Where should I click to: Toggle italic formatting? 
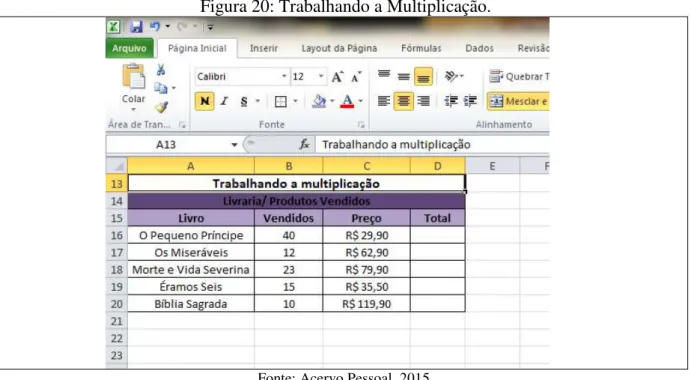(x=224, y=101)
